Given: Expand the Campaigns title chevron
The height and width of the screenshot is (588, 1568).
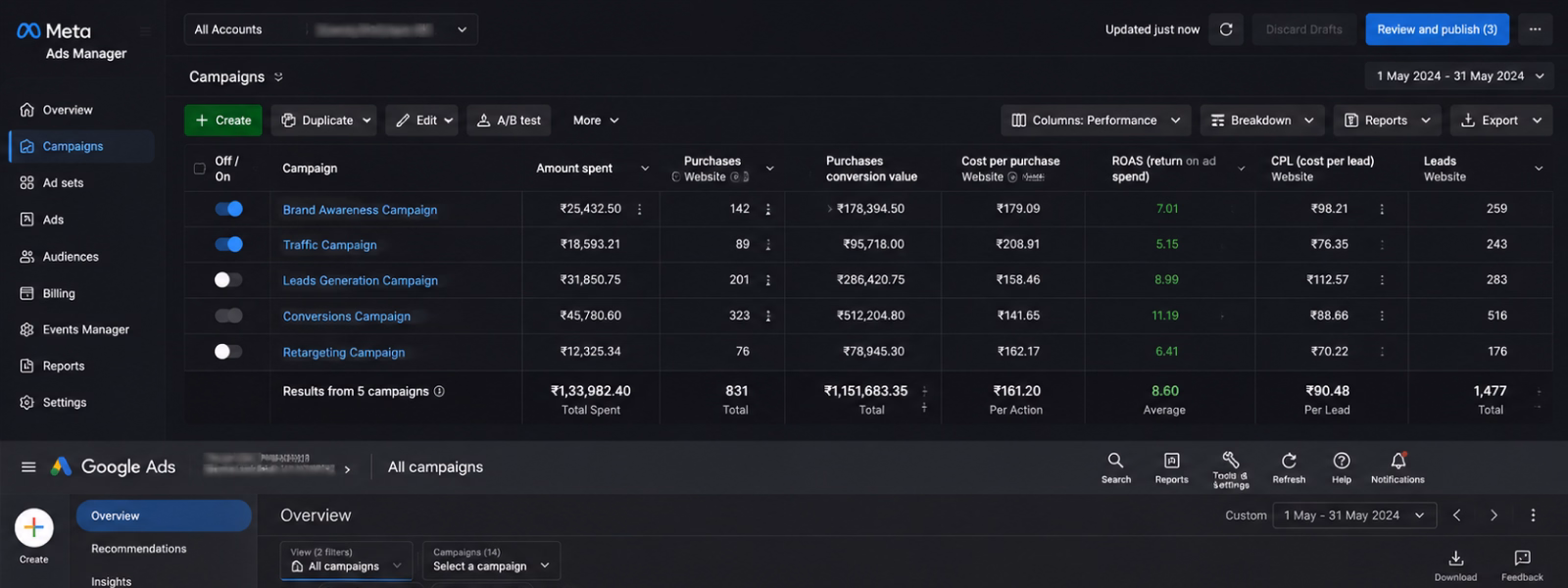Looking at the screenshot, I should [278, 76].
